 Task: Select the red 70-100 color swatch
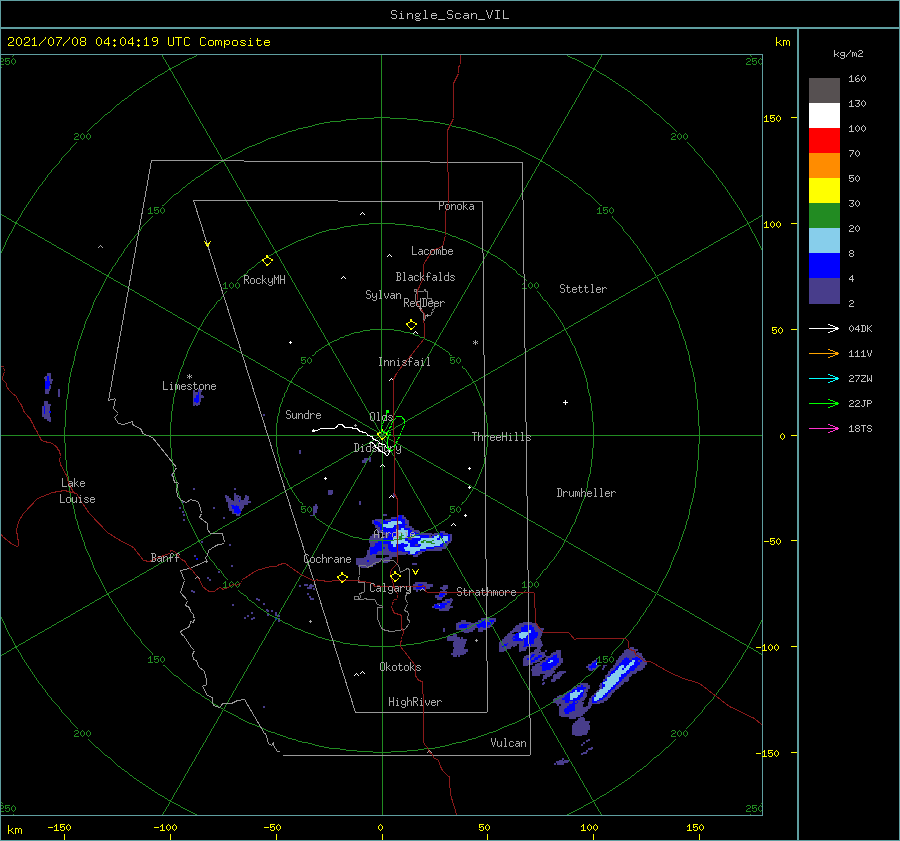(x=824, y=141)
